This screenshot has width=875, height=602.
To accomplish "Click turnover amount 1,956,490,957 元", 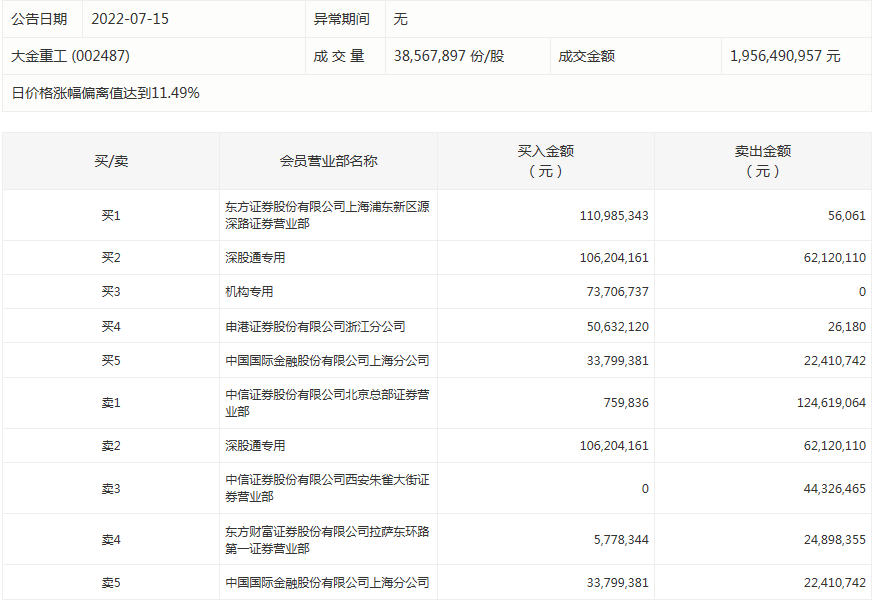I will [x=785, y=56].
